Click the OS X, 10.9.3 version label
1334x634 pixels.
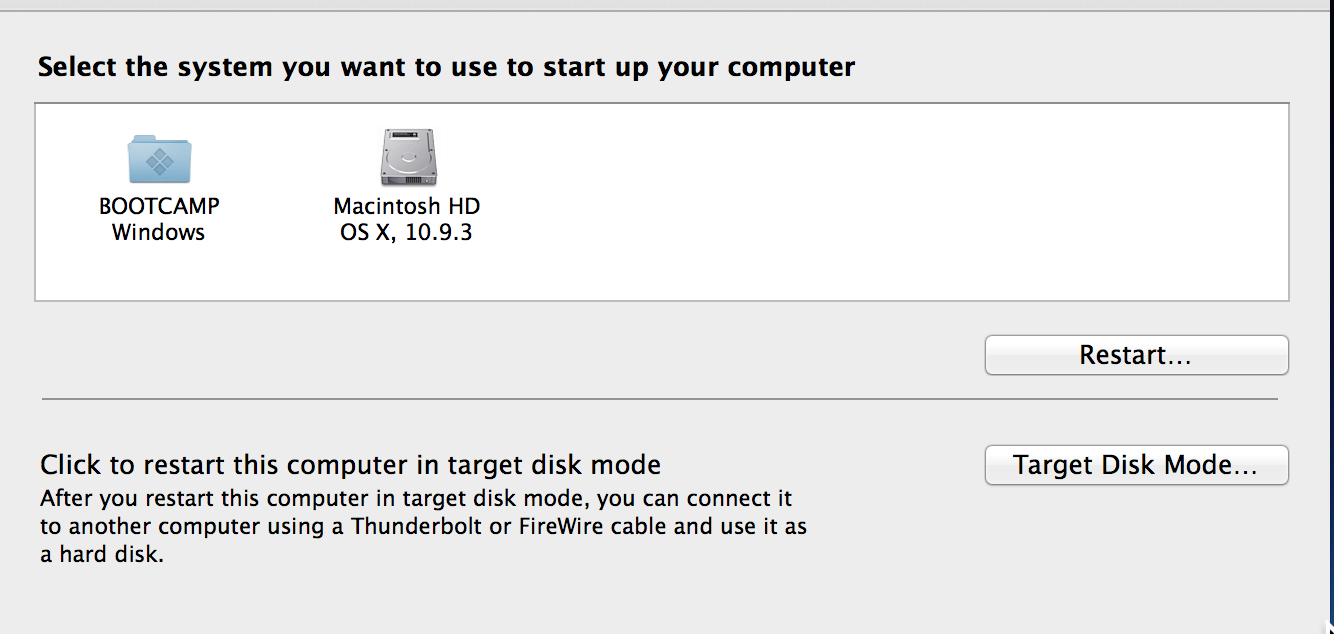(407, 233)
